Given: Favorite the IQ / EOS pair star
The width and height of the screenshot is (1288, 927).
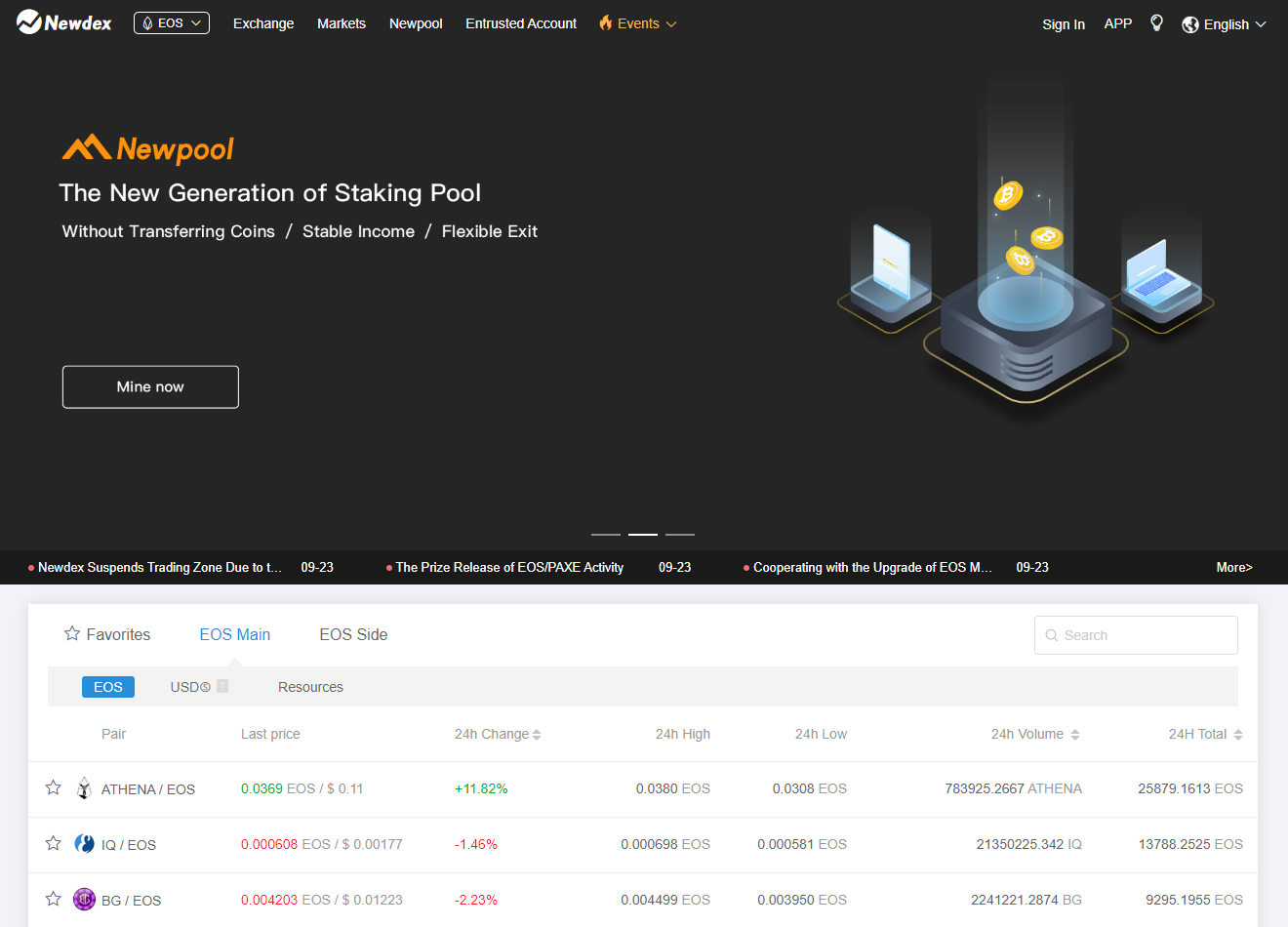Looking at the screenshot, I should click(x=54, y=843).
